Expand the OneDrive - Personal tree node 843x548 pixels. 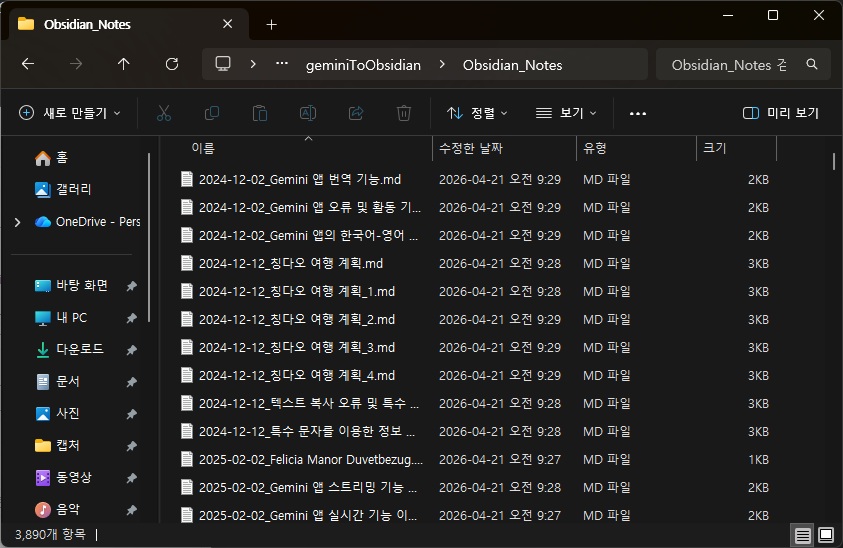click(17, 222)
